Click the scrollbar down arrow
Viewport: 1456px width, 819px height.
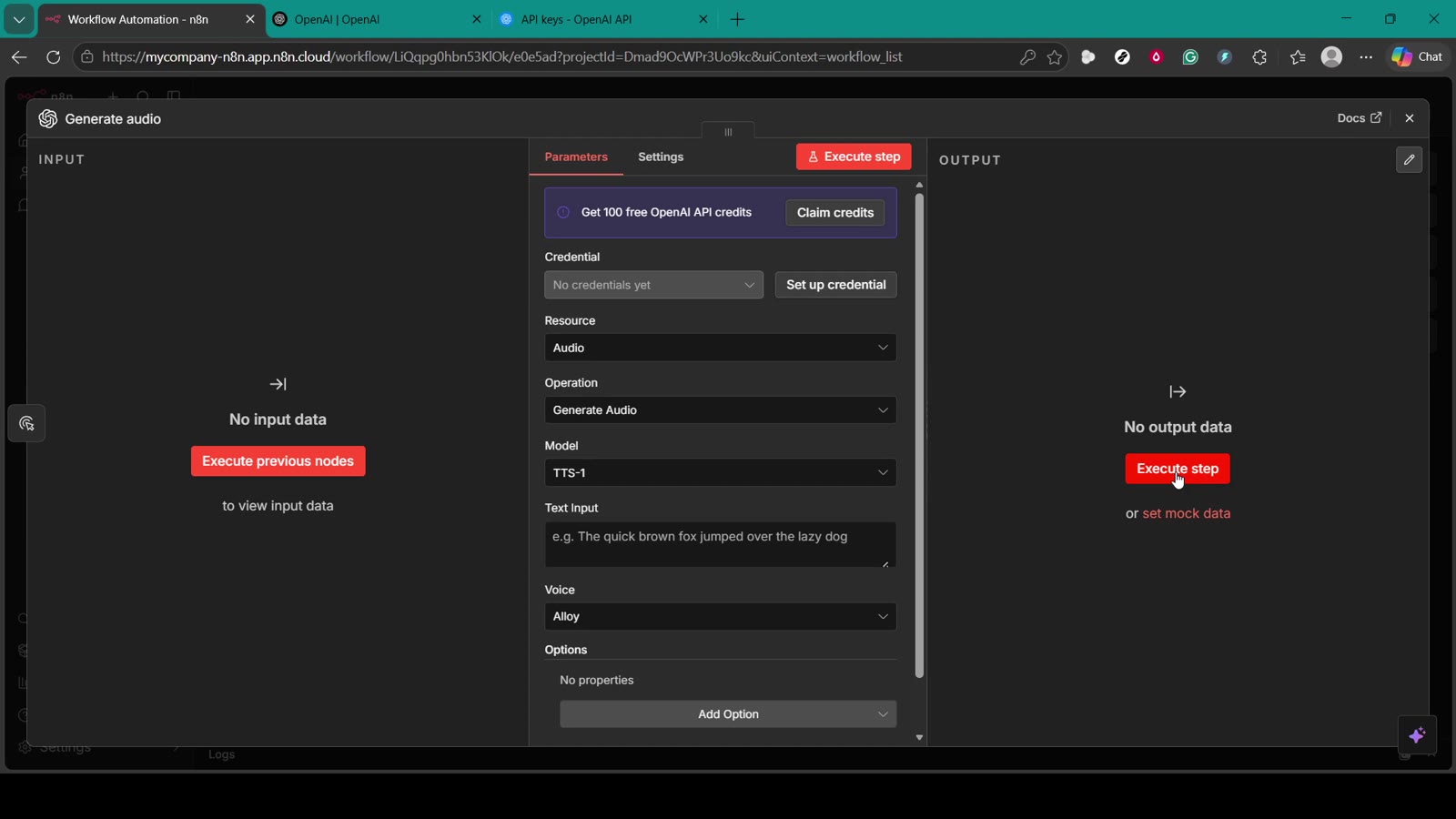pos(919,738)
